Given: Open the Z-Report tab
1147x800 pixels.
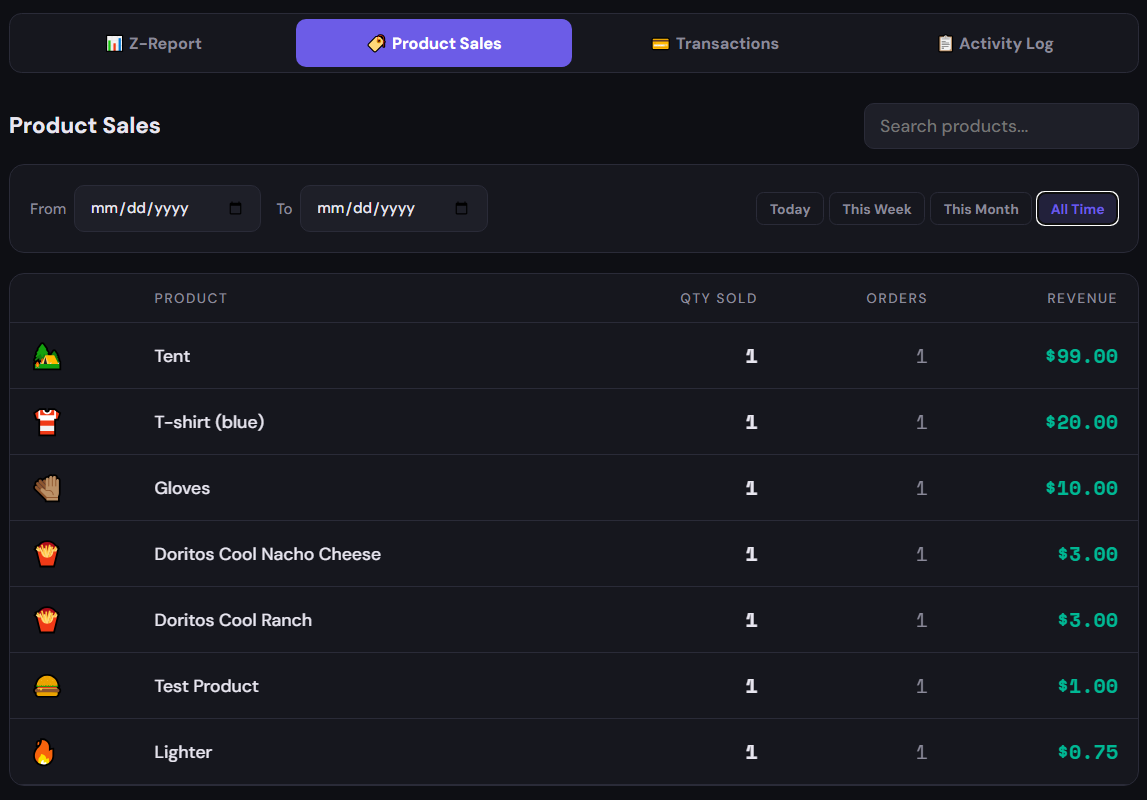Looking at the screenshot, I should coord(154,43).
